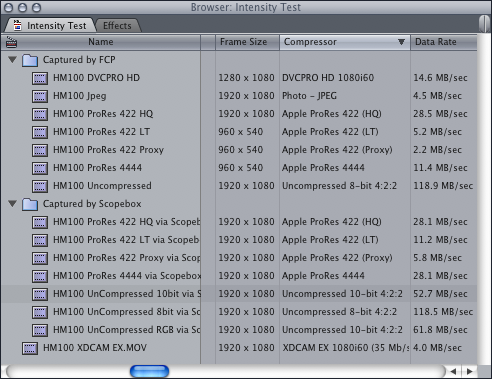Click the 1280 x 1080 frame size cell
The height and width of the screenshot is (379, 492).
[x=246, y=78]
